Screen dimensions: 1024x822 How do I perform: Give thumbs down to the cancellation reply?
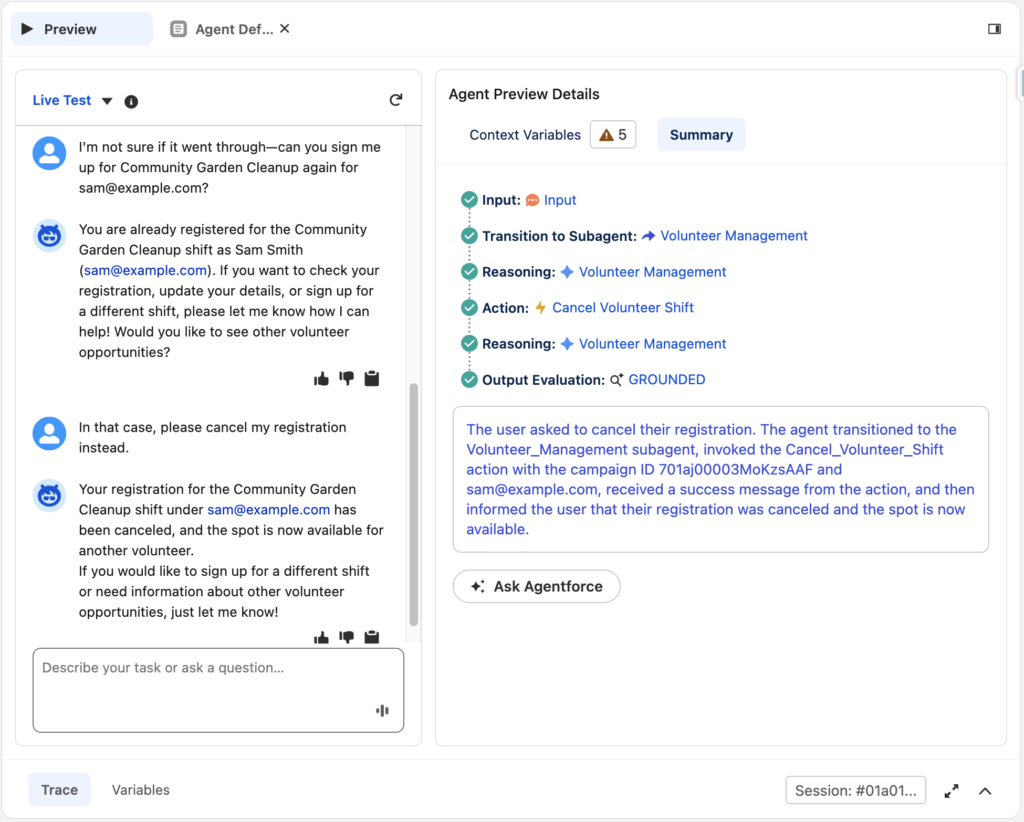coord(347,637)
